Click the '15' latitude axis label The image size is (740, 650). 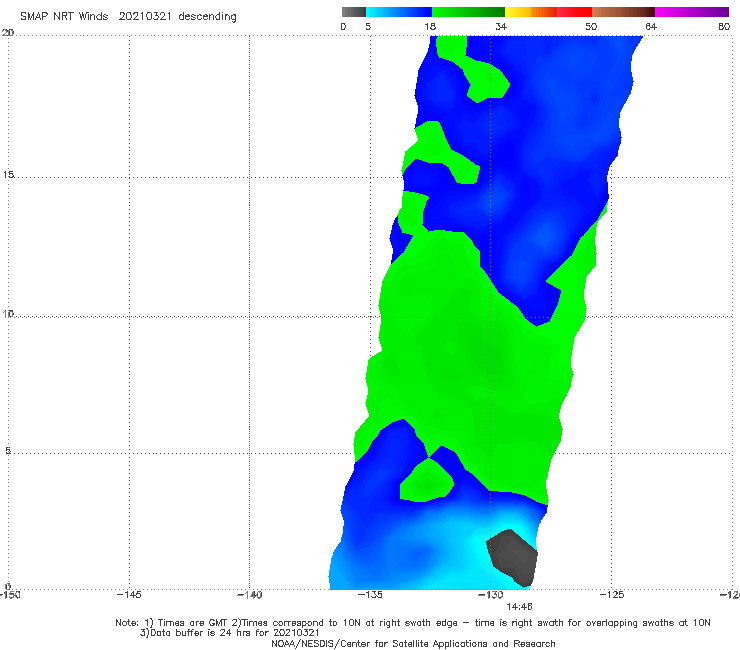point(8,175)
